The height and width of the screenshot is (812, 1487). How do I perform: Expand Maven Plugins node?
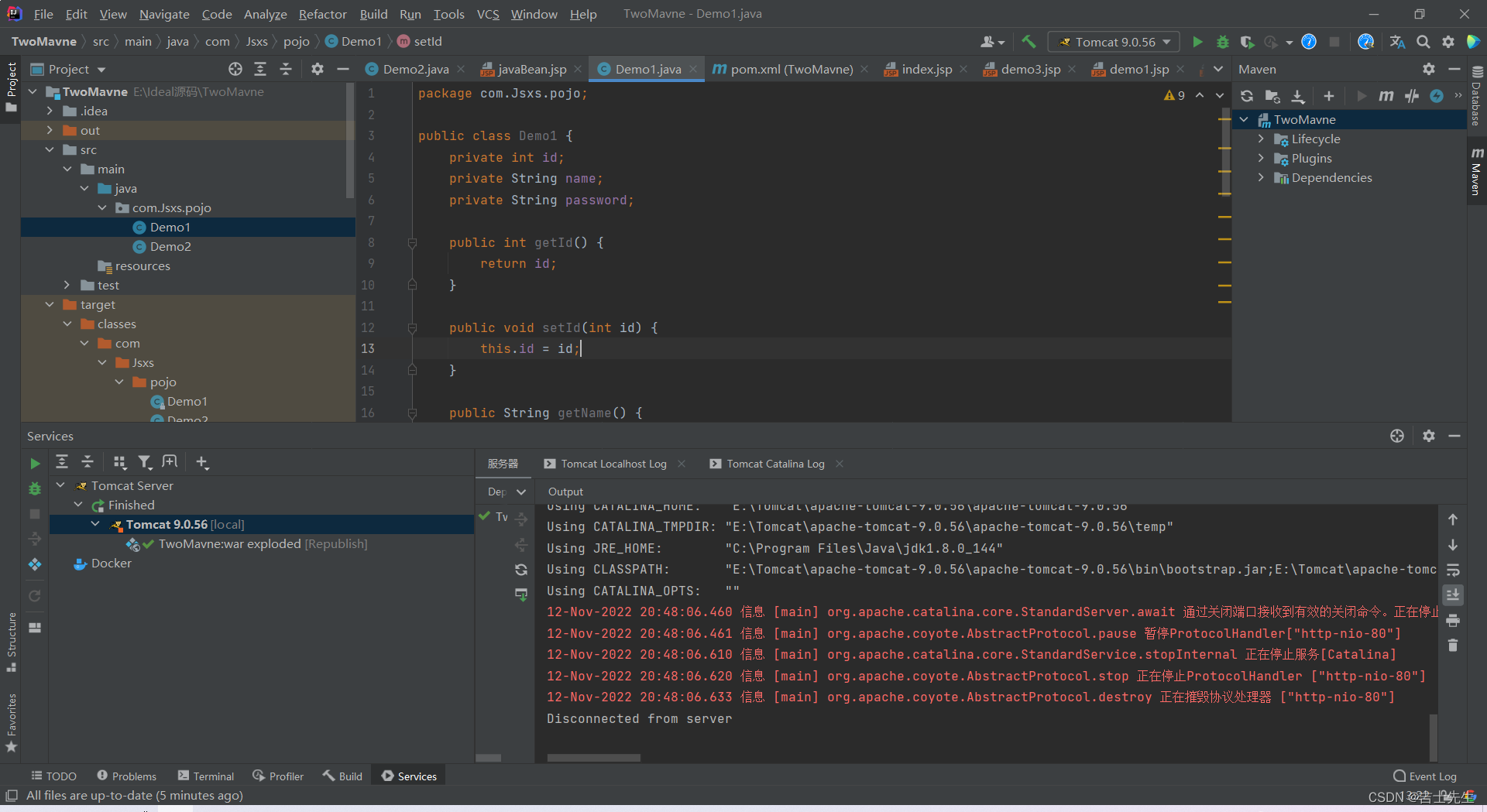coord(1261,158)
